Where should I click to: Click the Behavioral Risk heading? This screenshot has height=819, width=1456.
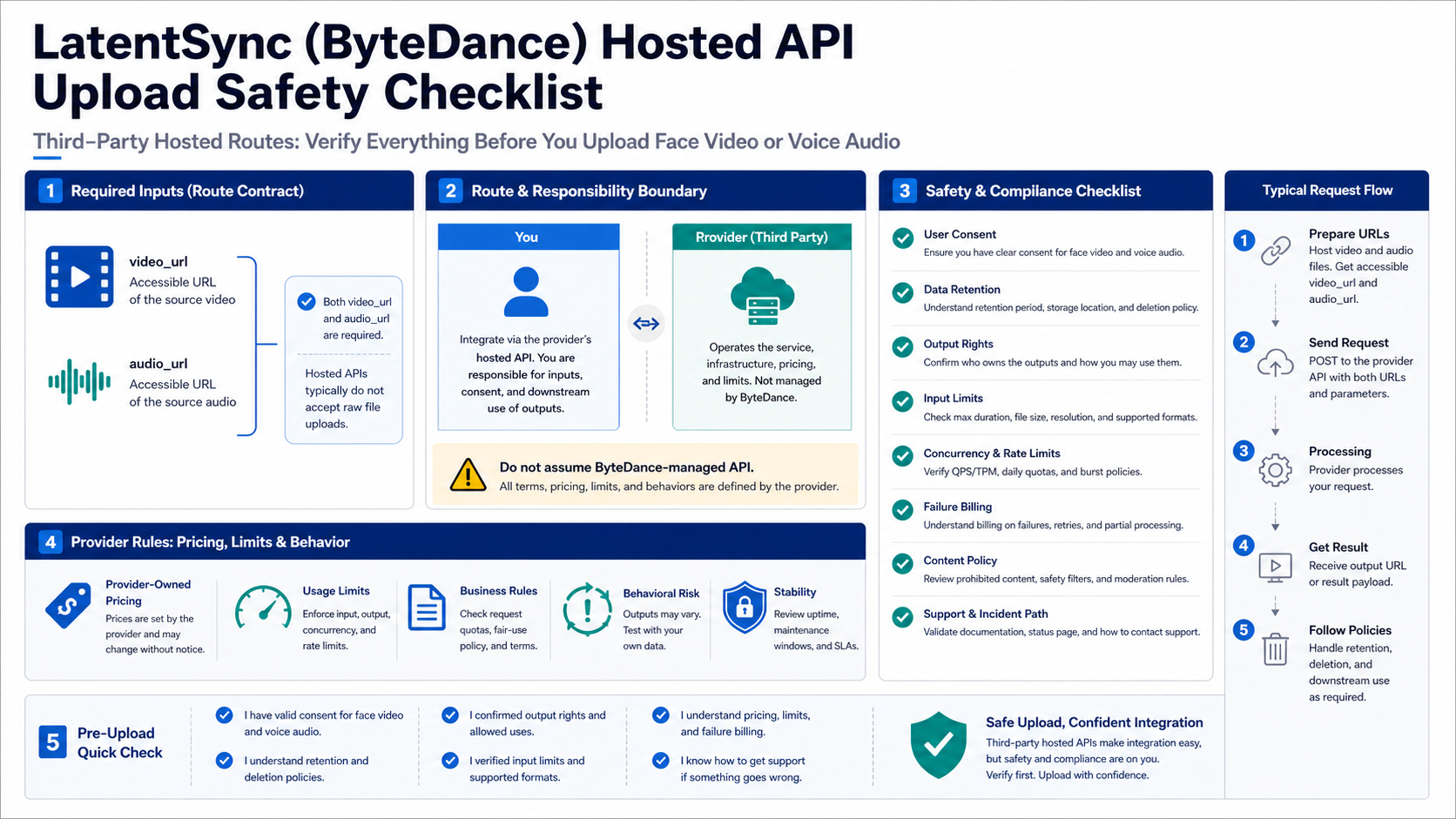661,594
